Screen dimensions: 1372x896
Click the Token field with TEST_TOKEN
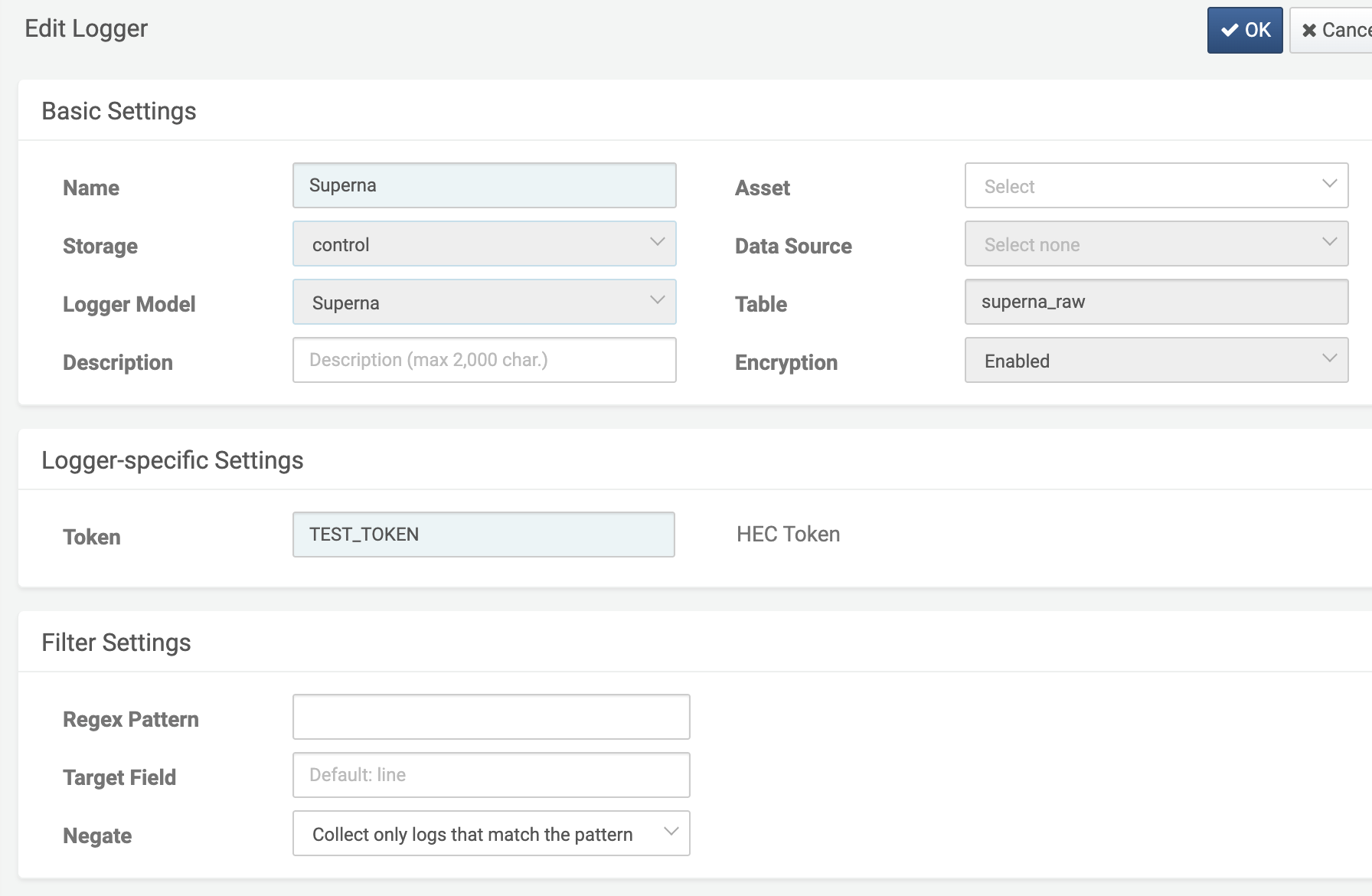[484, 535]
